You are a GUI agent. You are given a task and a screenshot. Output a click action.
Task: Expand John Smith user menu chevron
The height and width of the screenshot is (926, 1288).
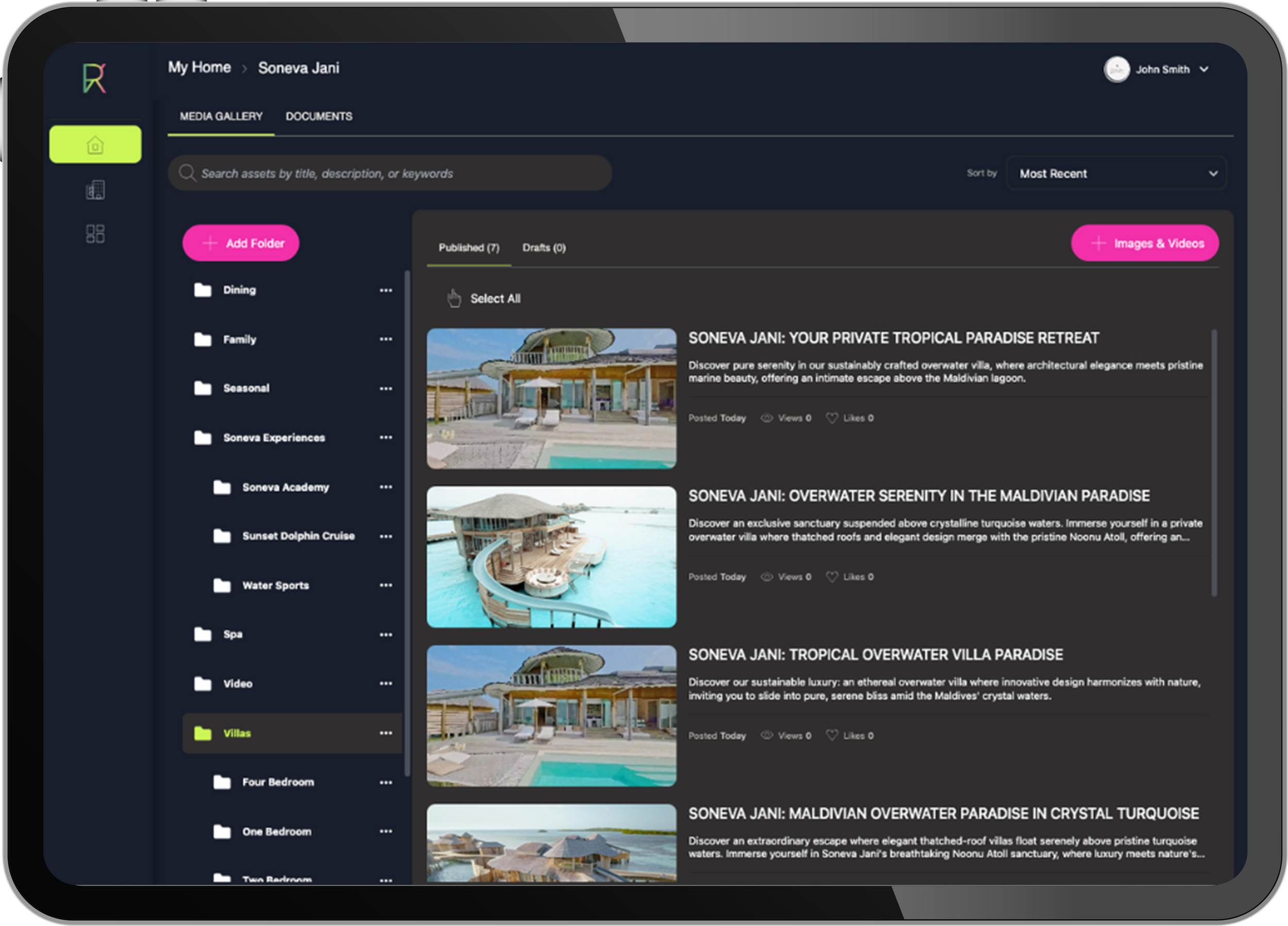(1204, 69)
